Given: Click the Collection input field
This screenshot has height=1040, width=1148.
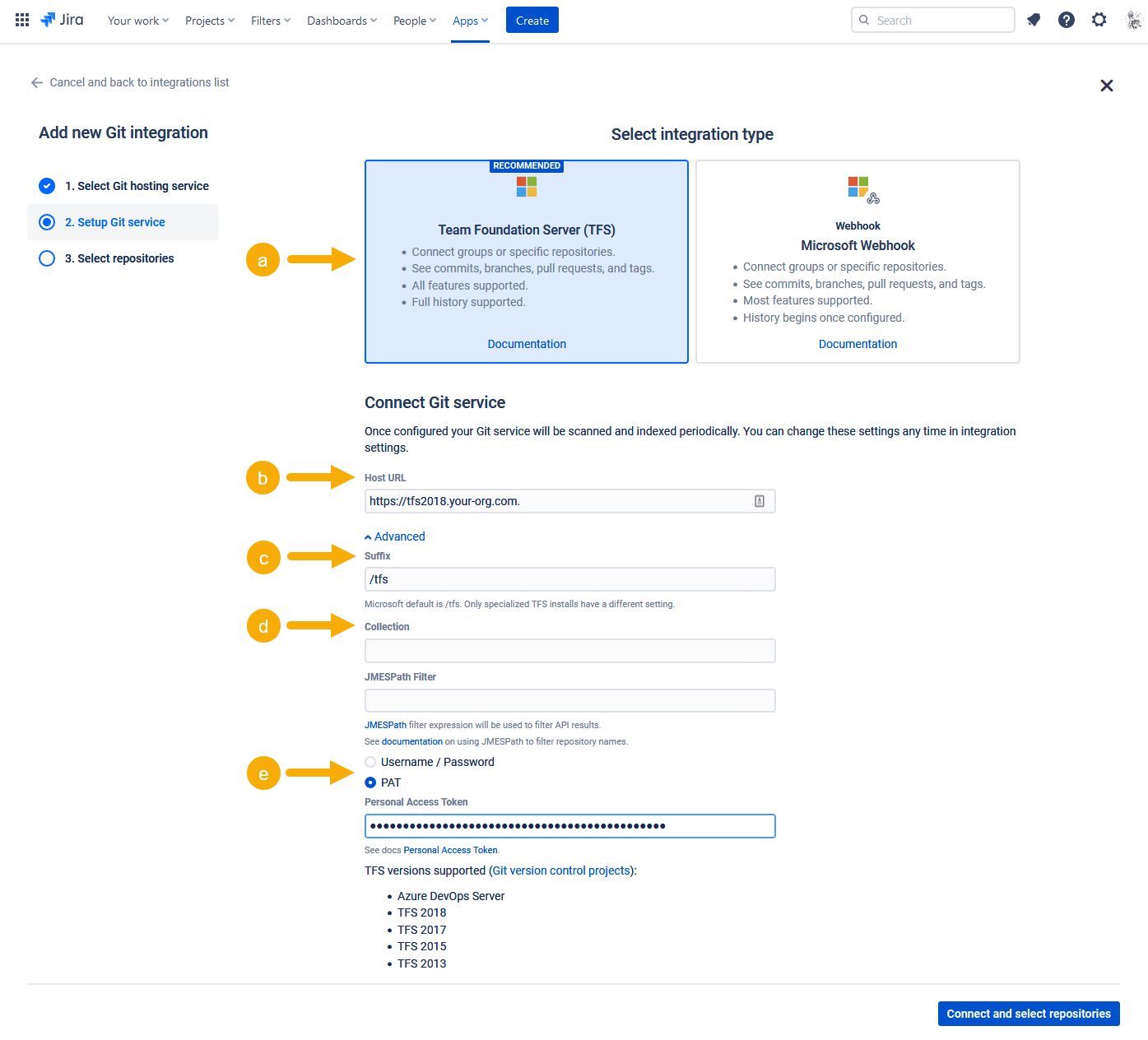Looking at the screenshot, I should [x=569, y=651].
